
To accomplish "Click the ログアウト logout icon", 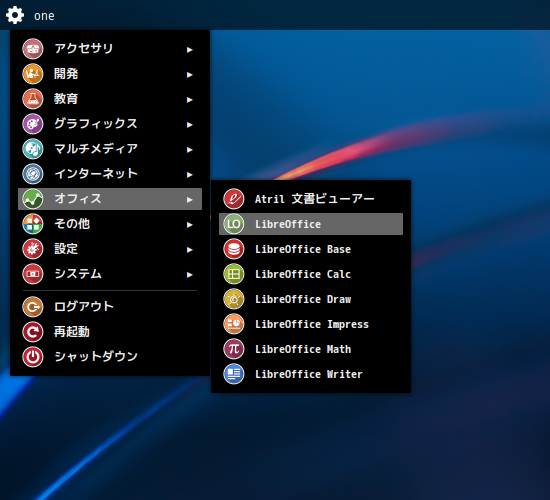I will point(33,307).
